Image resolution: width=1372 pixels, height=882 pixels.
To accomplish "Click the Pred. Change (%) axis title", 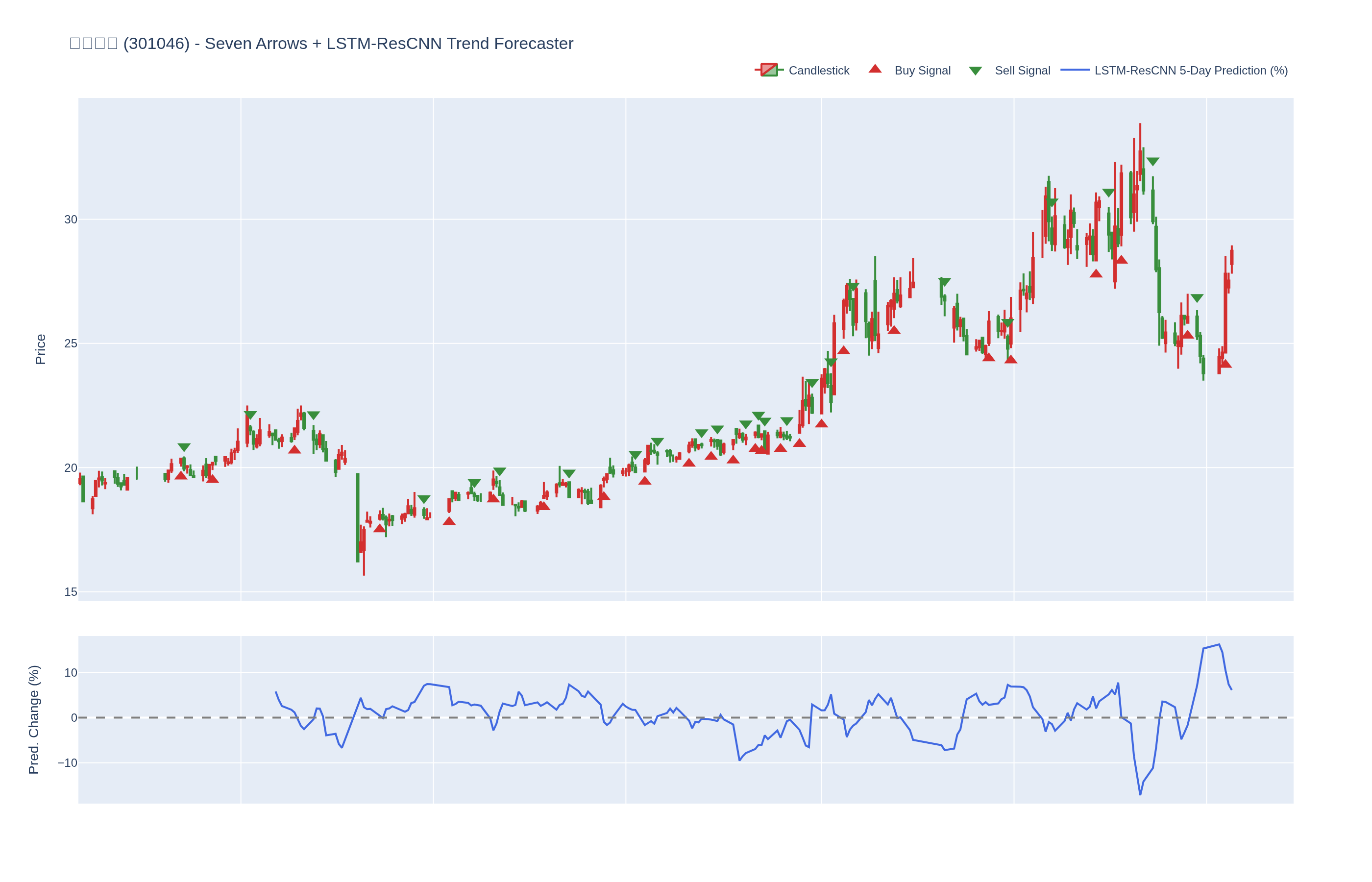I will click(34, 719).
